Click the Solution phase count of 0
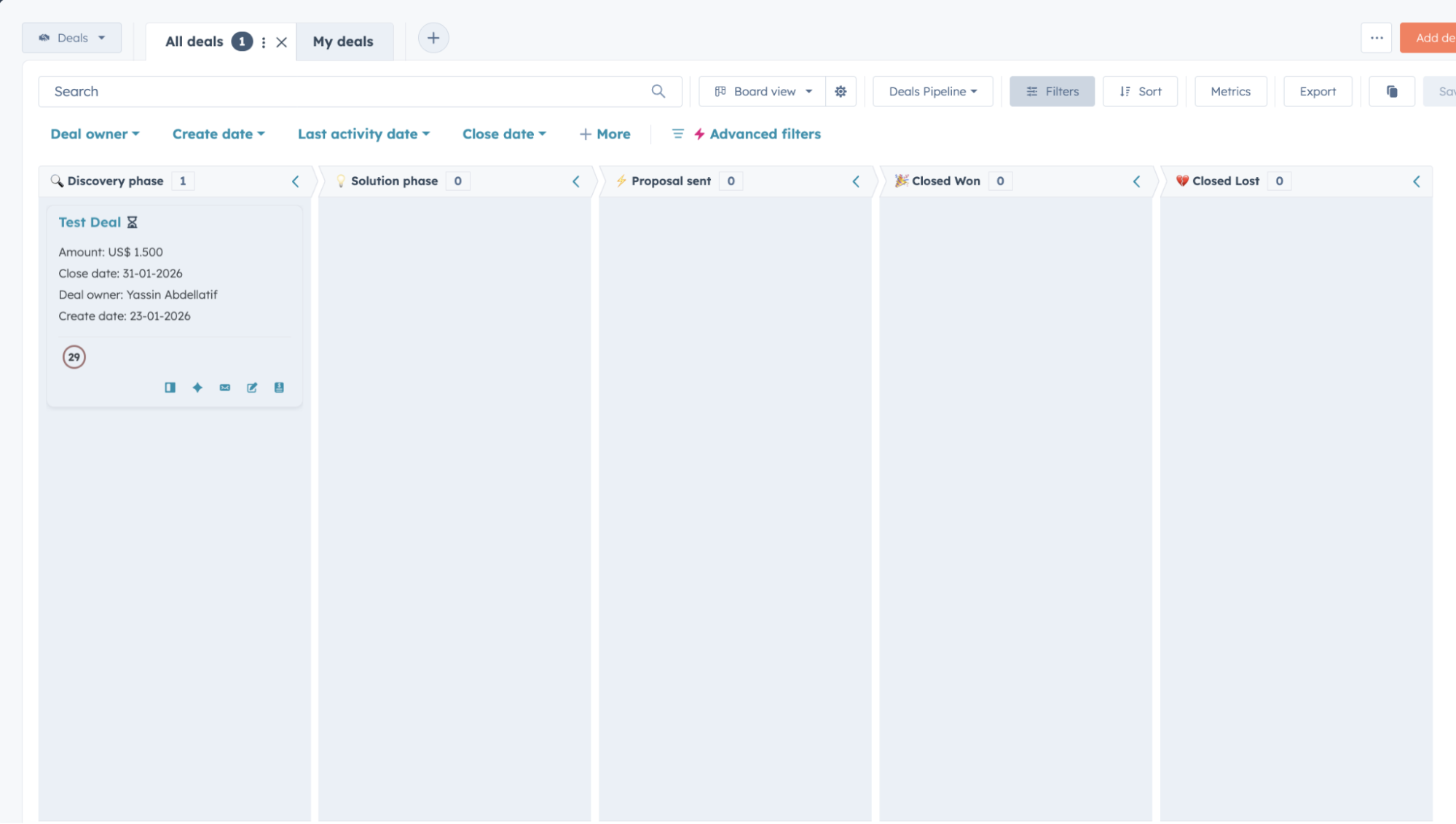This screenshot has height=824, width=1456. pos(457,181)
